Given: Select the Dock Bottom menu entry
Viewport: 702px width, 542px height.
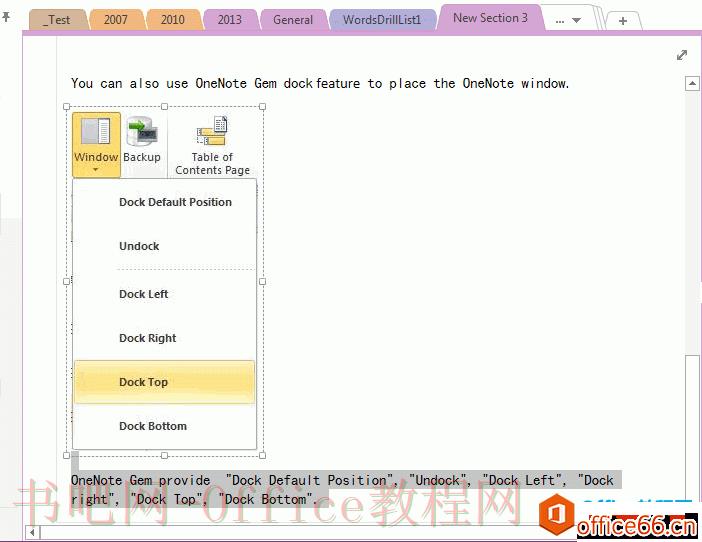Looking at the screenshot, I should [x=164, y=426].
